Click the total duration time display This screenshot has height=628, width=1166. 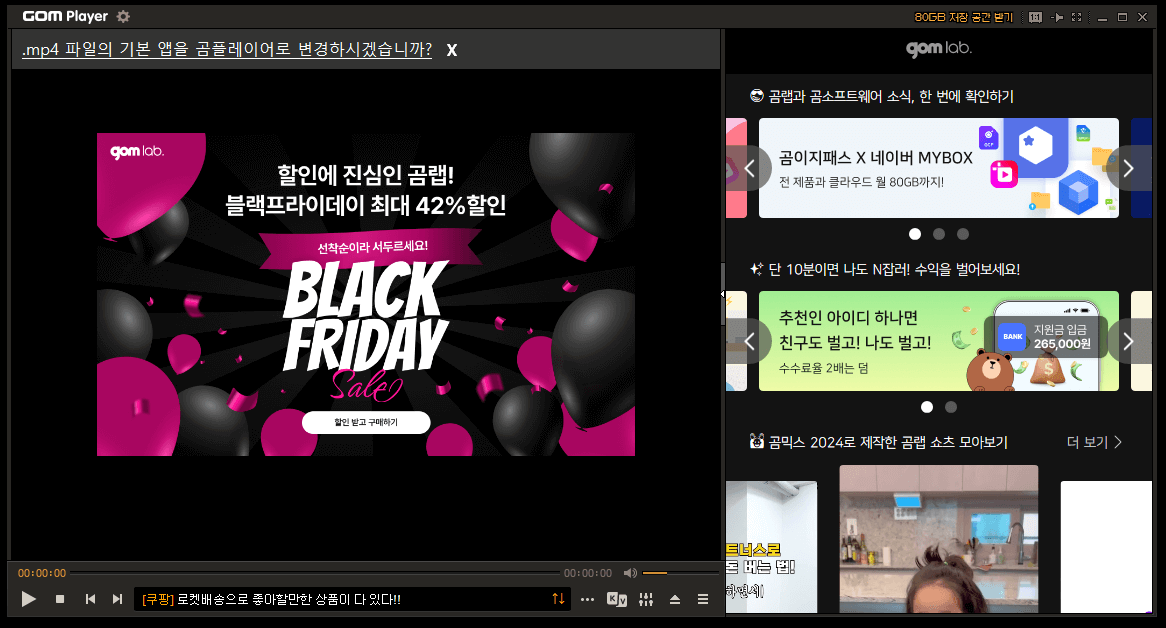coord(587,573)
